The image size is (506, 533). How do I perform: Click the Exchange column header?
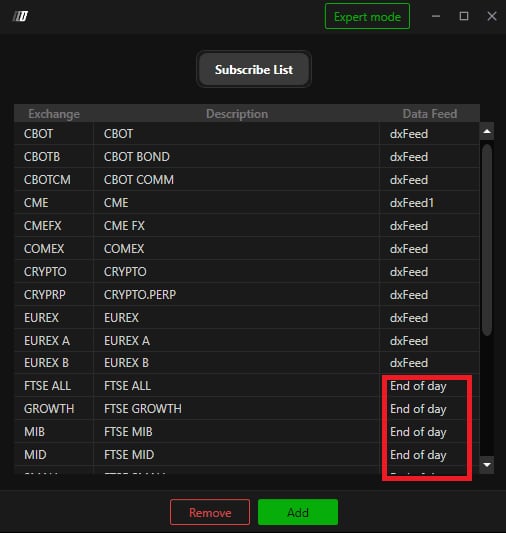tap(54, 114)
